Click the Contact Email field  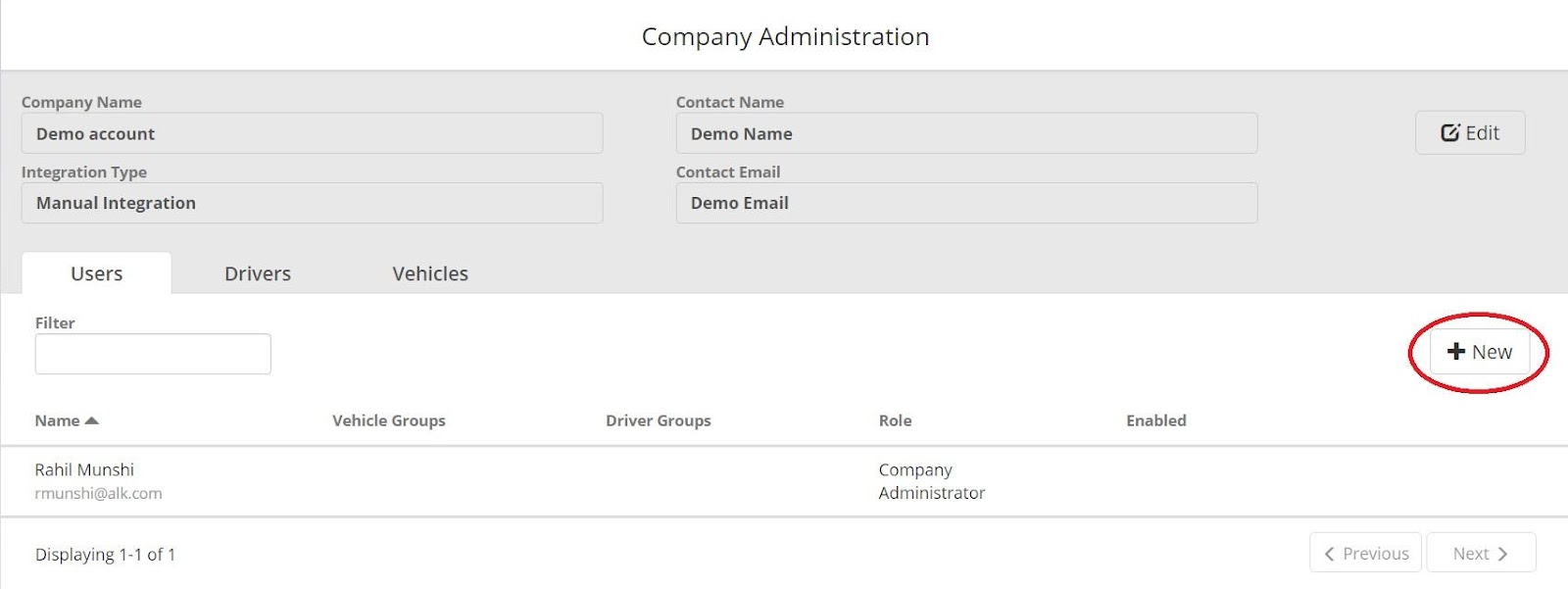click(966, 203)
